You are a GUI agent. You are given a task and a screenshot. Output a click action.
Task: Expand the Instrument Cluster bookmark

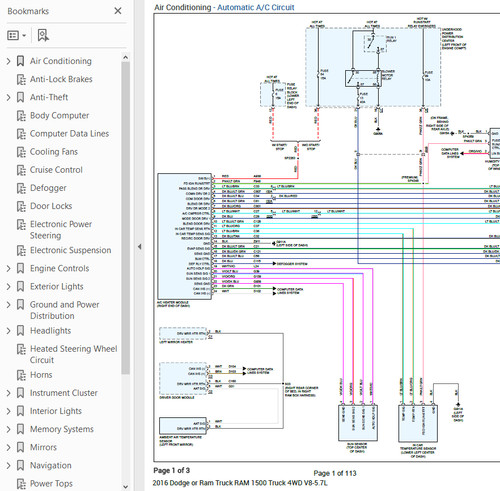[x=9, y=393]
